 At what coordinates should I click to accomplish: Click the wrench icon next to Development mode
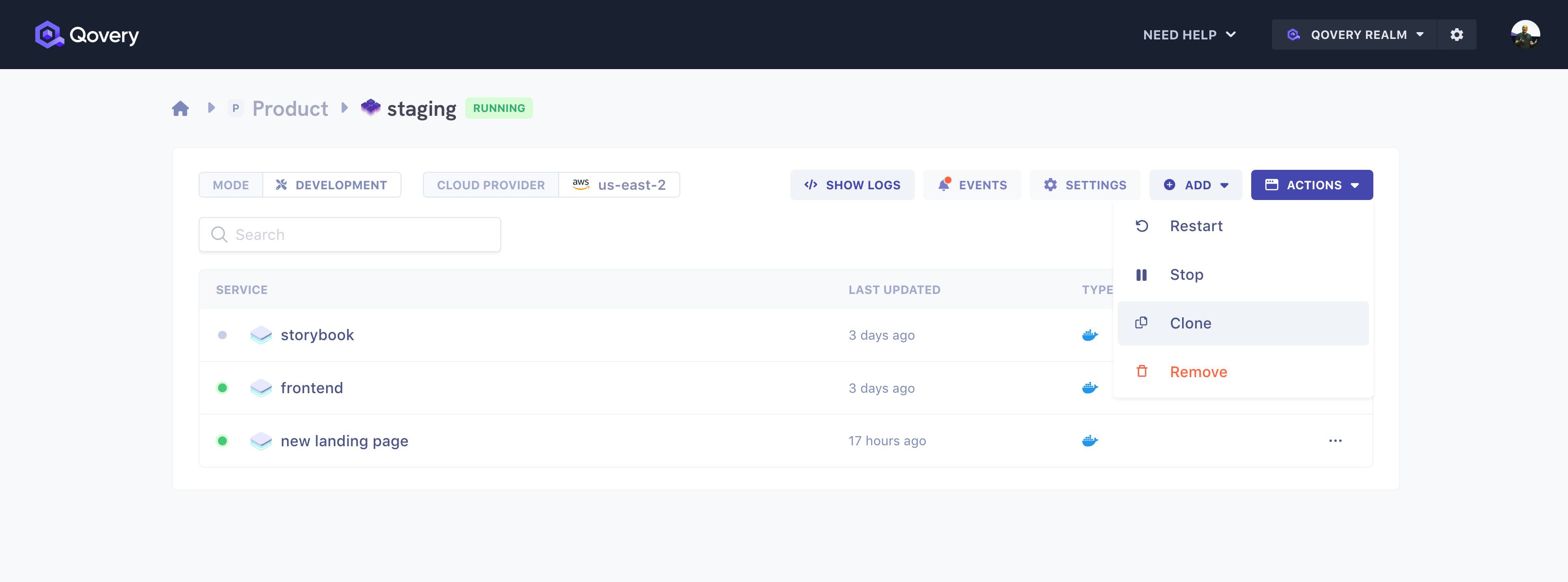(x=281, y=184)
